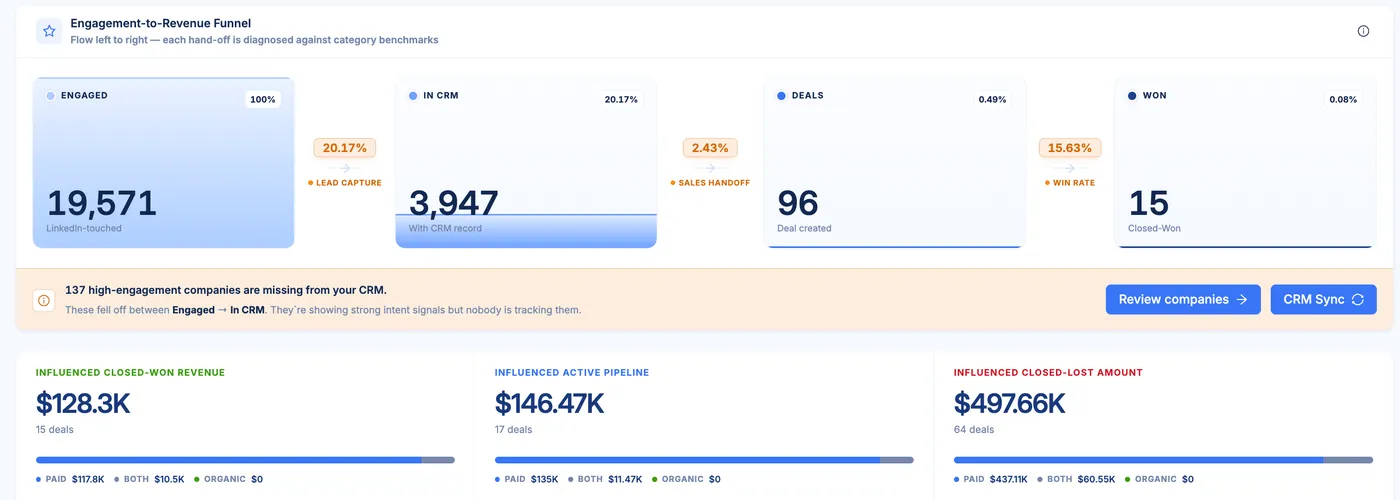Click the star icon beside funnel title

pos(49,31)
